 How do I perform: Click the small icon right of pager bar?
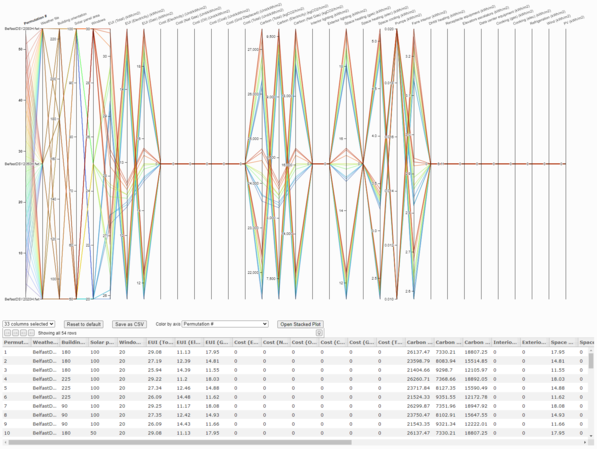(319, 333)
